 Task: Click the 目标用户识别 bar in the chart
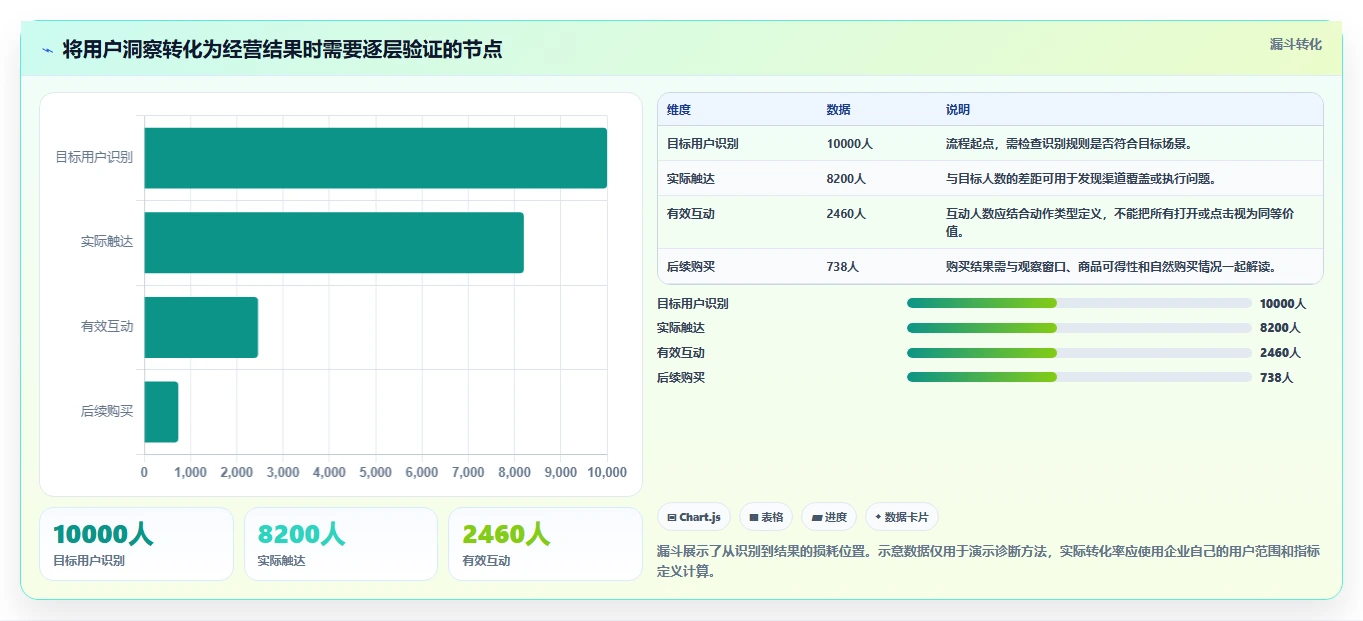pyautogui.click(x=375, y=158)
